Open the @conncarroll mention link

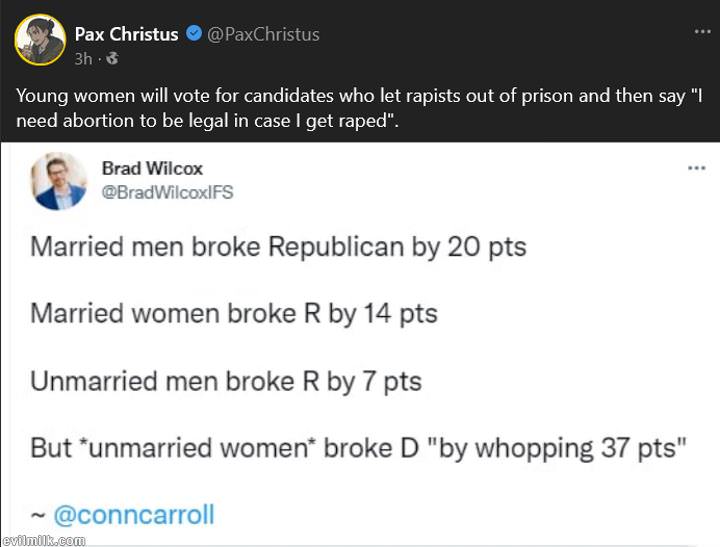132,516
